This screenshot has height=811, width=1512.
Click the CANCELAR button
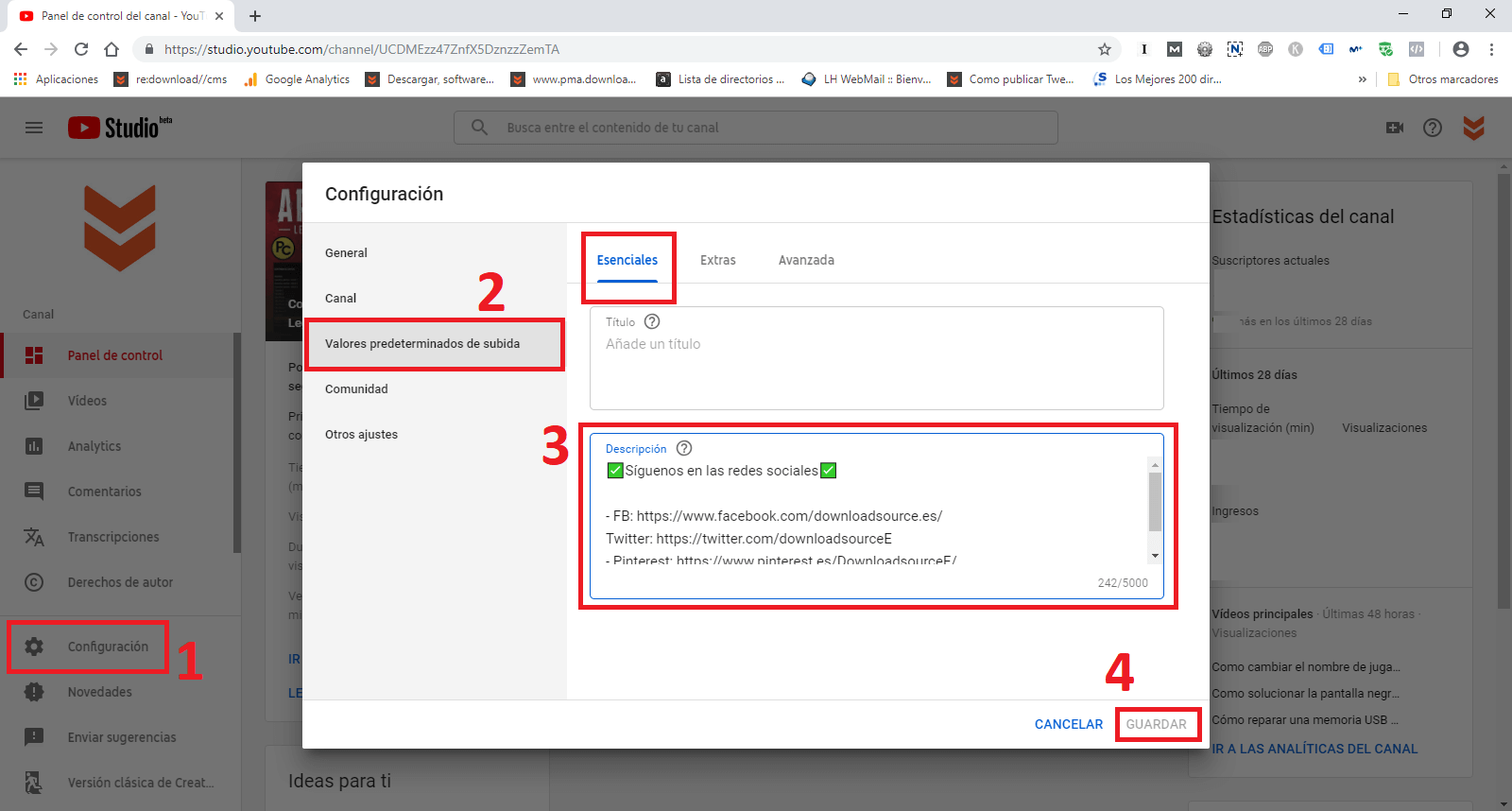(1069, 724)
